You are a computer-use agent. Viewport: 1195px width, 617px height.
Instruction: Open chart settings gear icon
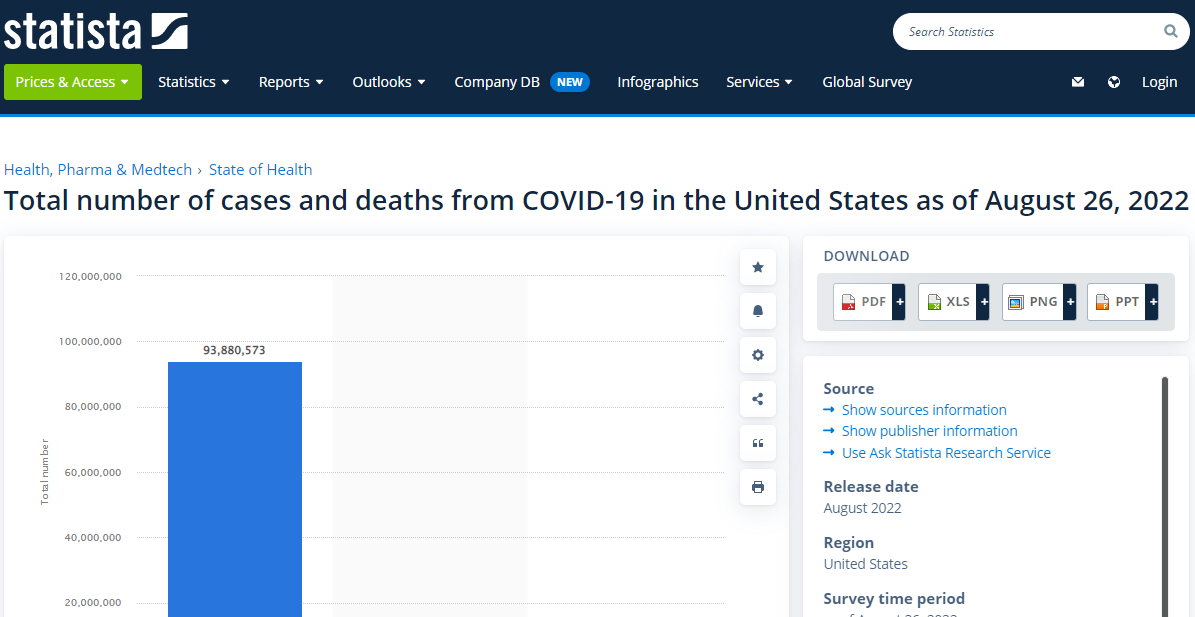point(757,355)
